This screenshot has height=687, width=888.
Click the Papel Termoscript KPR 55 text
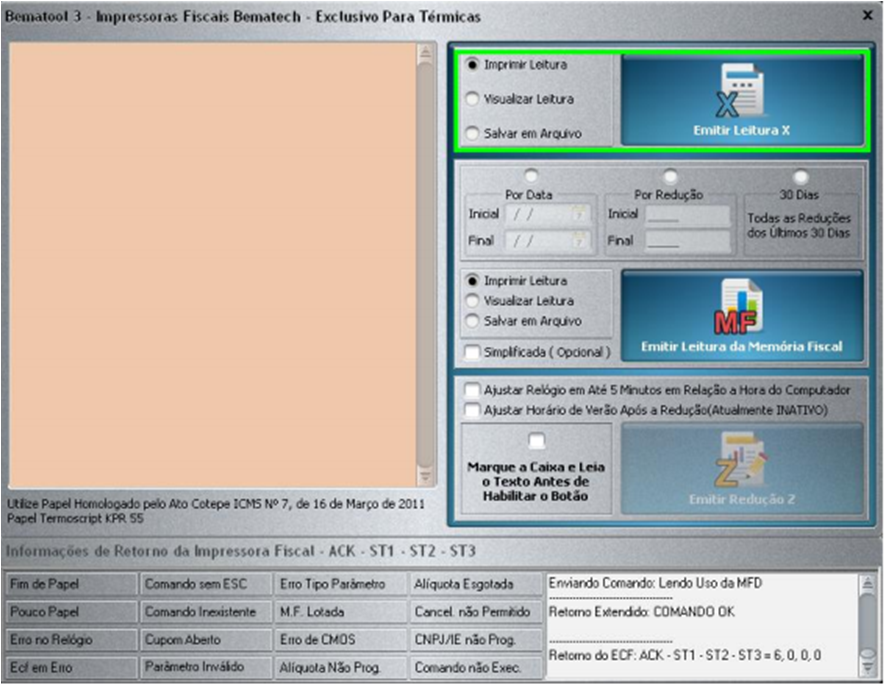tap(75, 518)
